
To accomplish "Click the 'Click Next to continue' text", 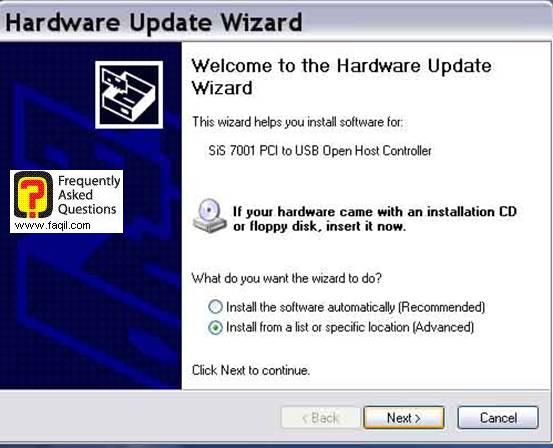I will tap(251, 370).
